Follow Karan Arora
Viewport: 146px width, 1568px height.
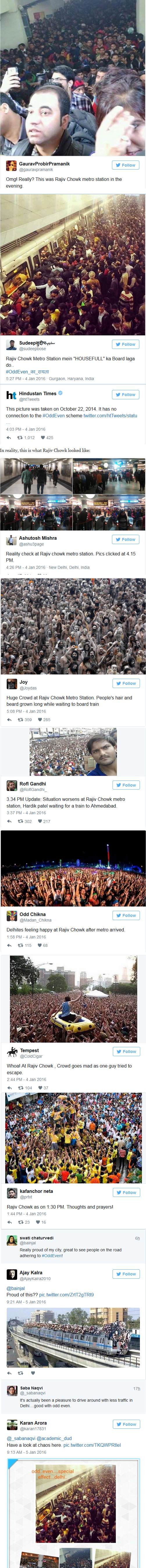tap(126, 1424)
